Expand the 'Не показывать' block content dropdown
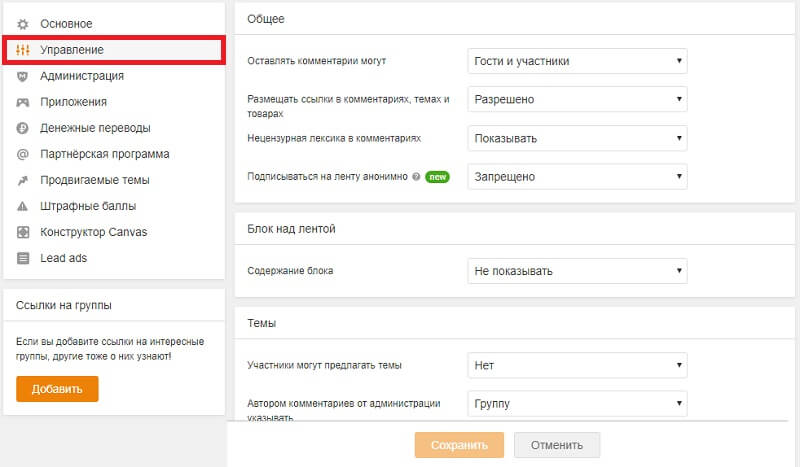The image size is (800, 467). [577, 270]
